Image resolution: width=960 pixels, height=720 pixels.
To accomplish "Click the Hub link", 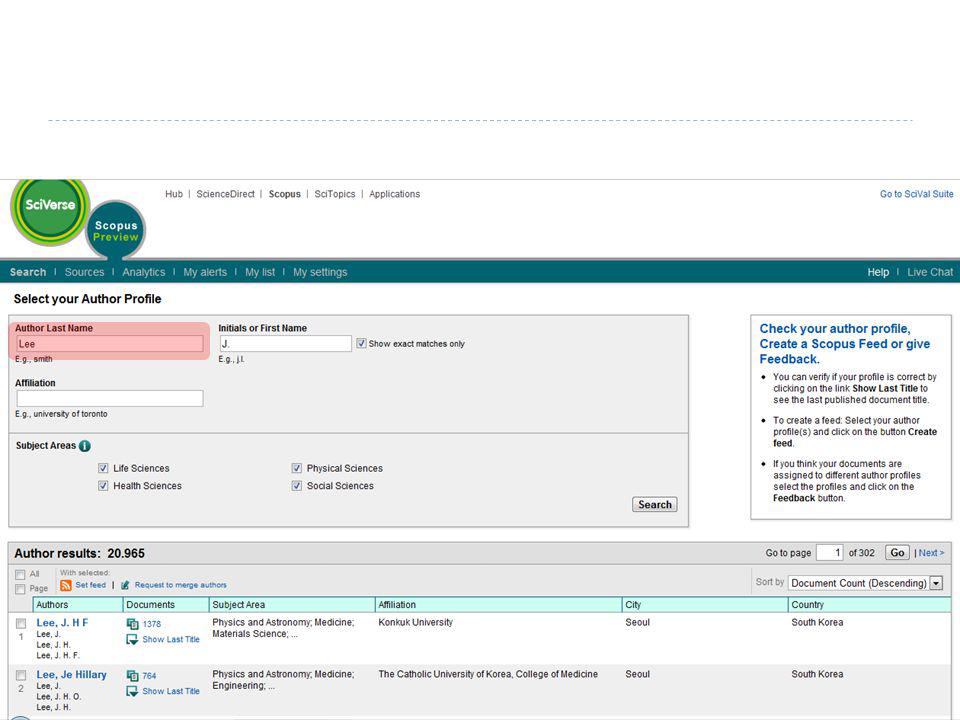I will pyautogui.click(x=174, y=194).
